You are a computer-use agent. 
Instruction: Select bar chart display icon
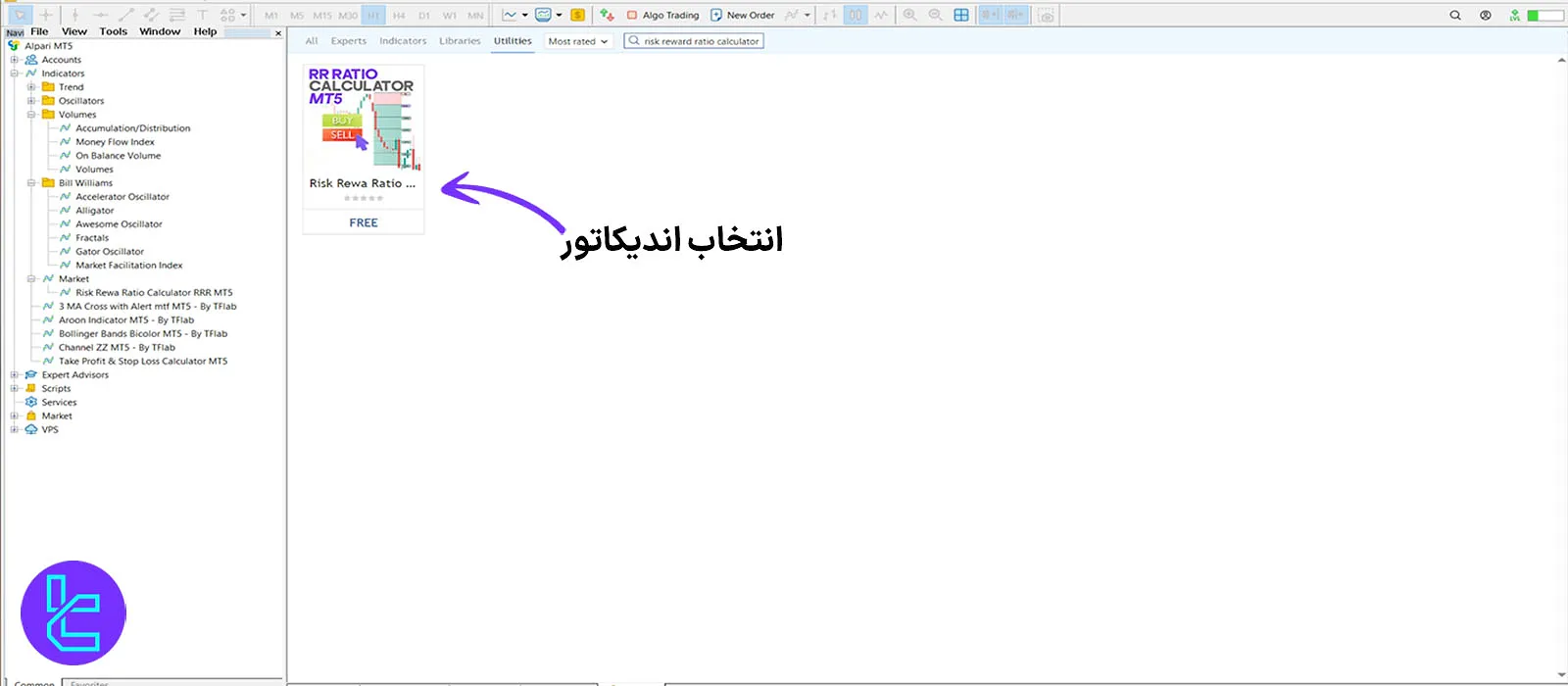pos(830,15)
